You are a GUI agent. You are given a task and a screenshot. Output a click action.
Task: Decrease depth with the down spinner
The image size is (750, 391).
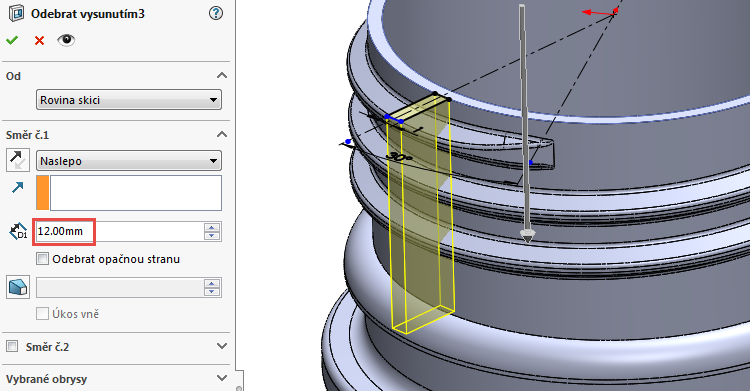[x=212, y=236]
